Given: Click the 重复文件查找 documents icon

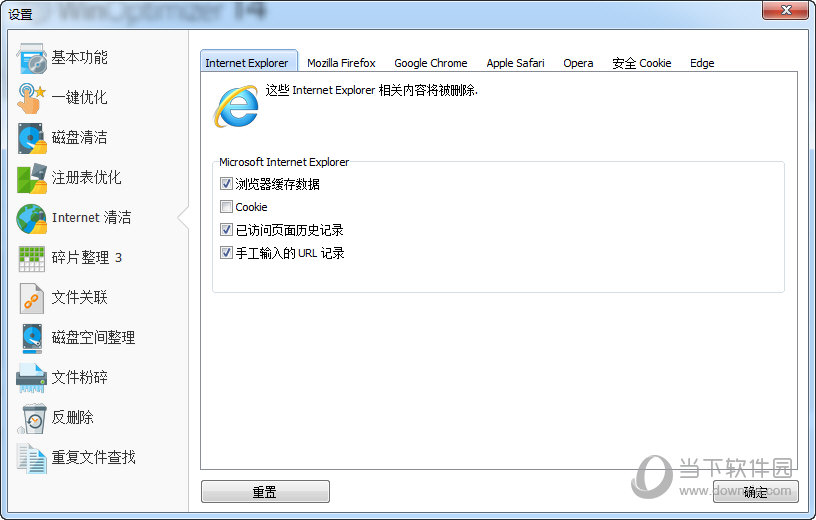Looking at the screenshot, I should click(x=32, y=458).
